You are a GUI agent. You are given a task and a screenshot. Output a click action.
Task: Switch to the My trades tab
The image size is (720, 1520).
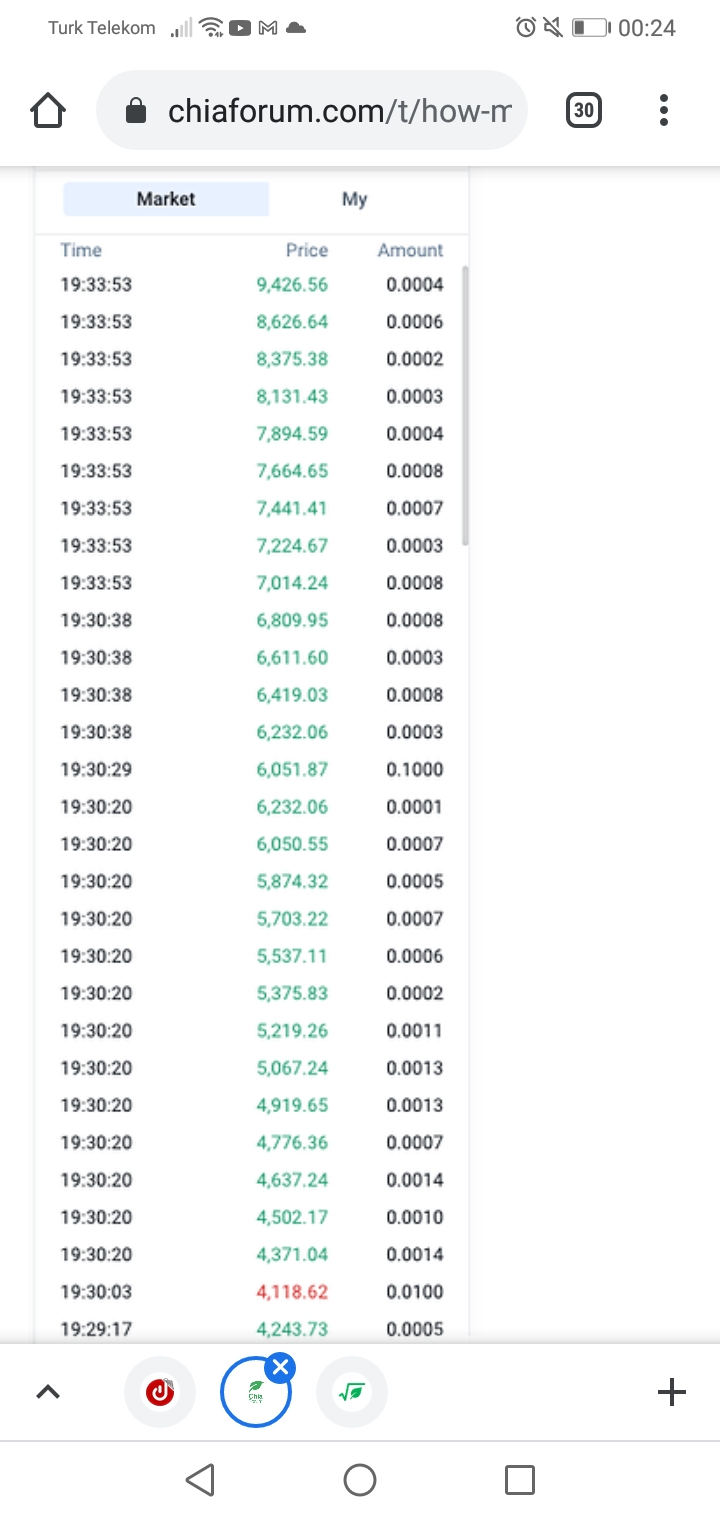354,199
